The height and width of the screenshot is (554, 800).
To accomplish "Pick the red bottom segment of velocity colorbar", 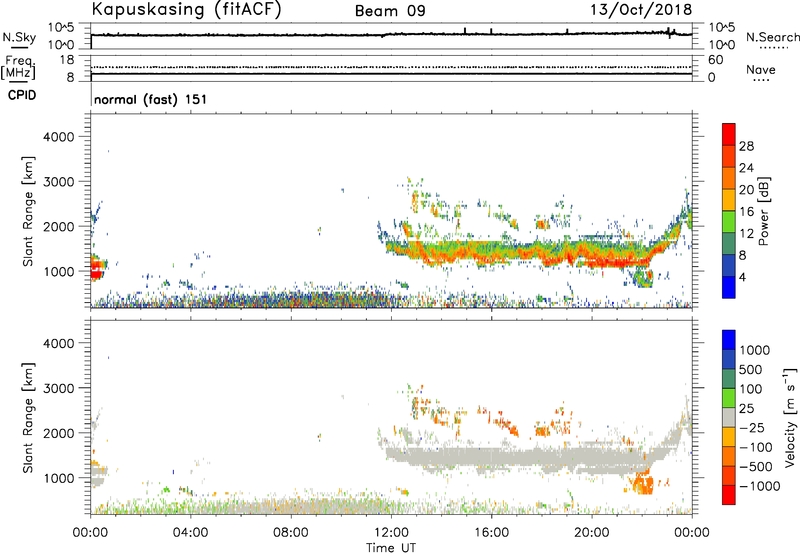I will click(x=729, y=495).
